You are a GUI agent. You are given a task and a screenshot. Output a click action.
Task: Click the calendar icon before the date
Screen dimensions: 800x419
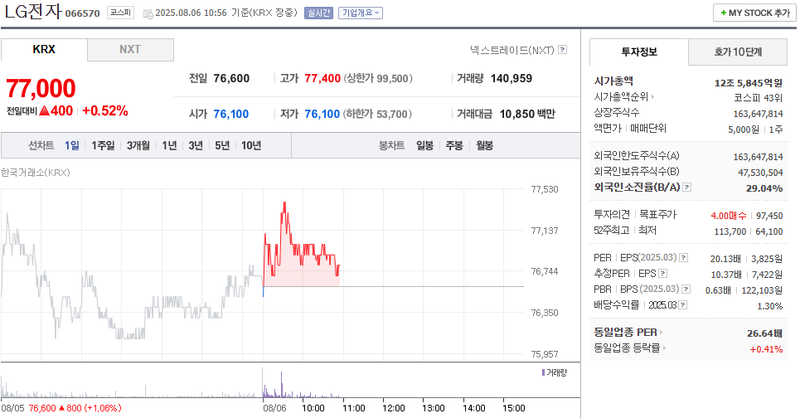click(x=148, y=14)
